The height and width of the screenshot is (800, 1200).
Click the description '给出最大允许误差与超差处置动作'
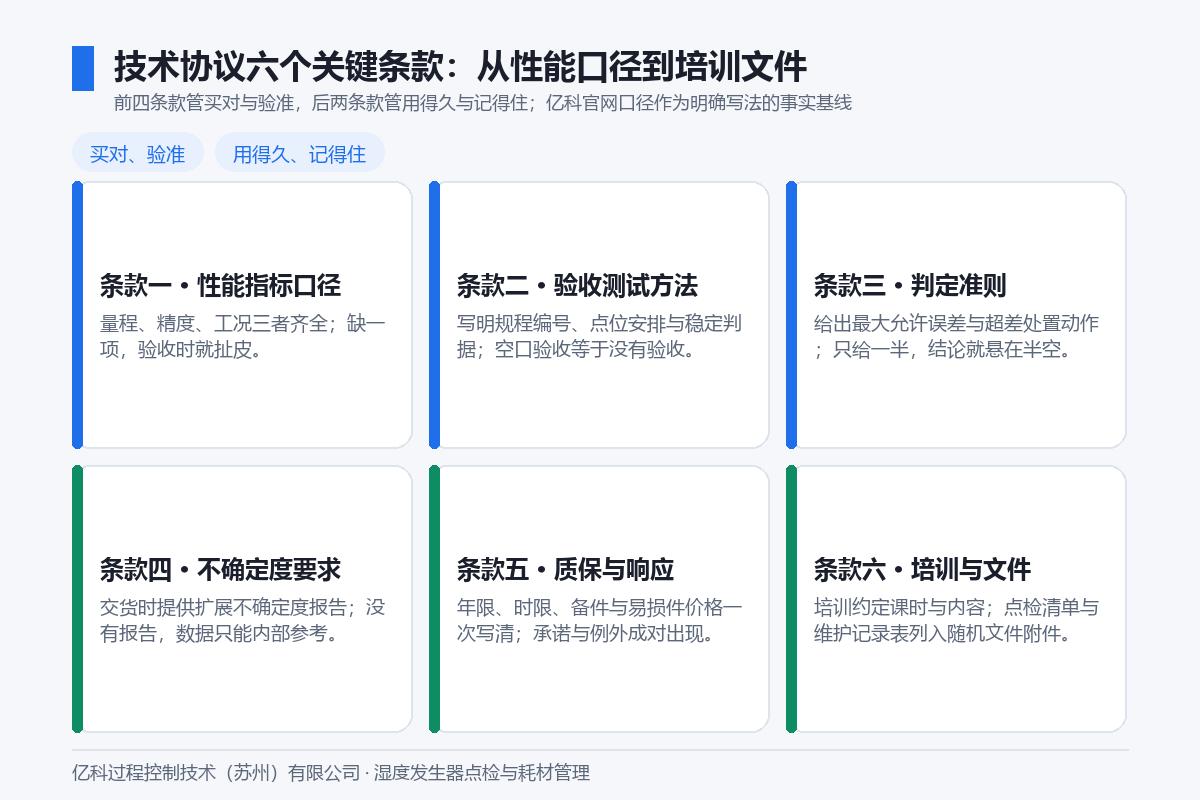click(x=957, y=337)
